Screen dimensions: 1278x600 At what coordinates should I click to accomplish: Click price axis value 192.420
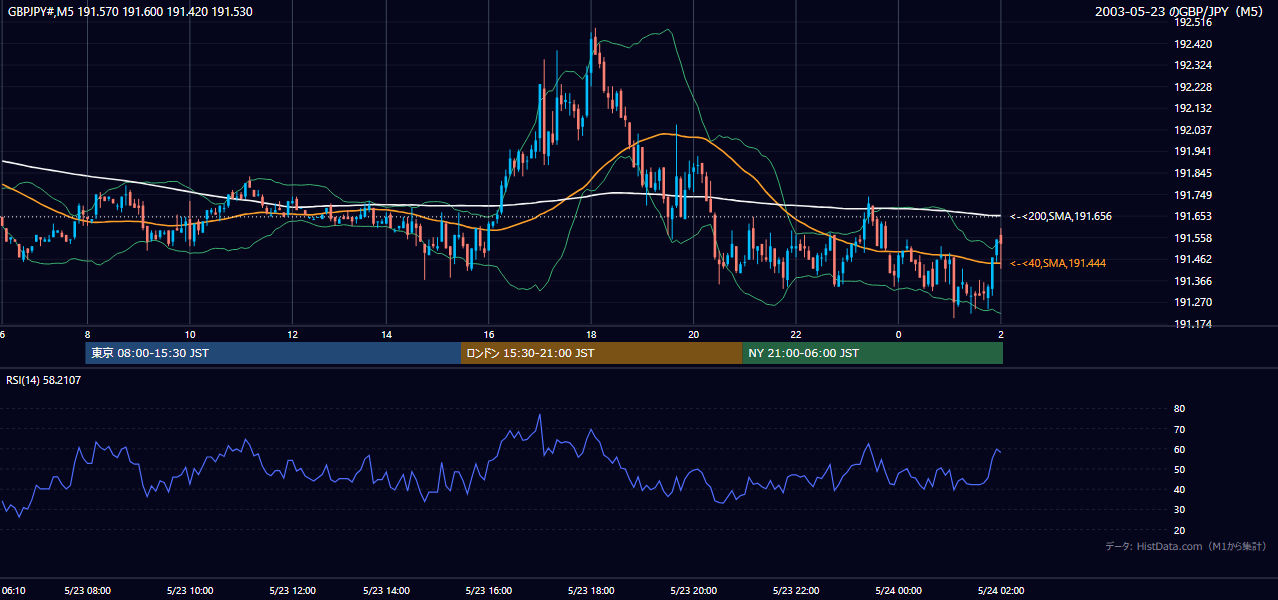coord(1192,44)
